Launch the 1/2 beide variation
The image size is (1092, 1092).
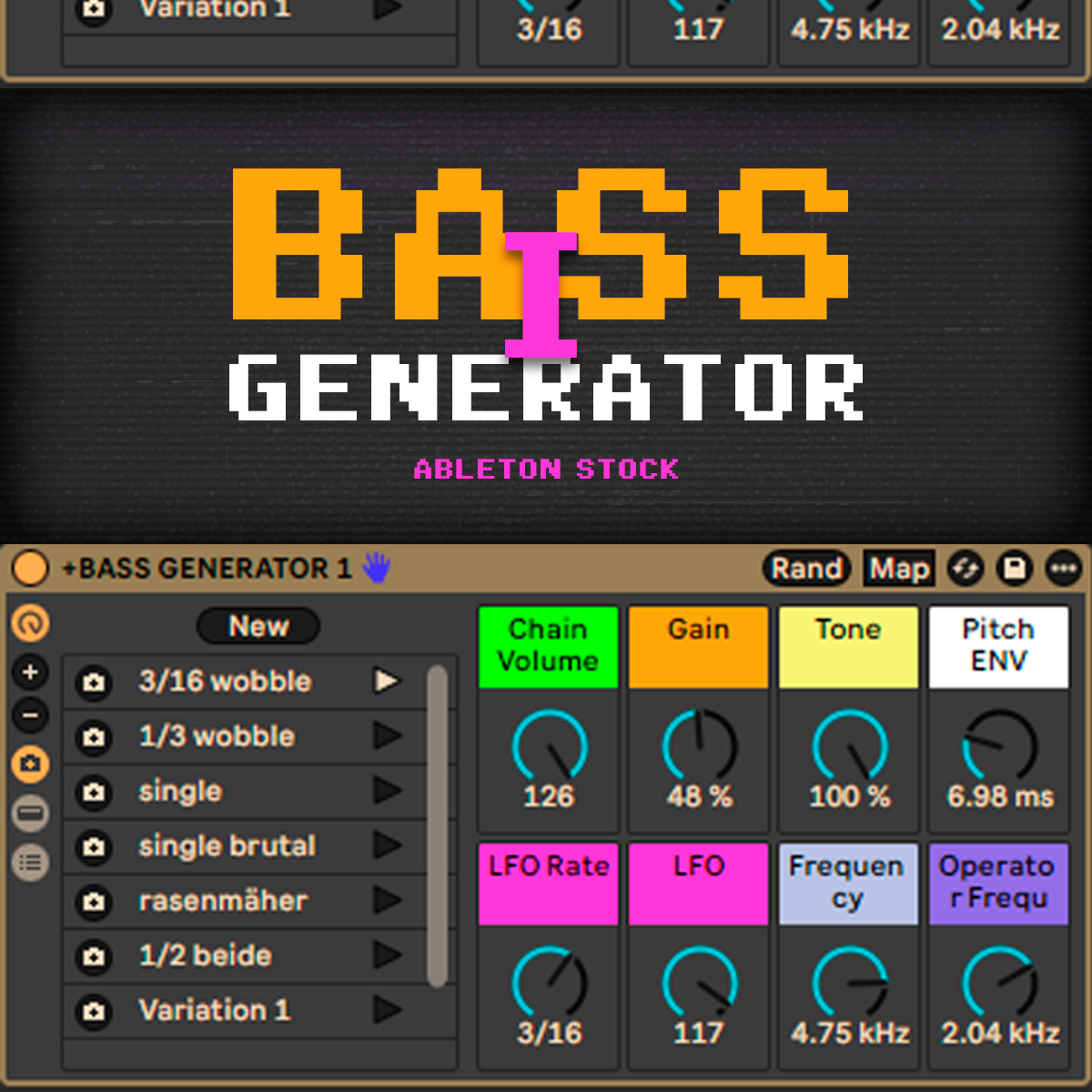(387, 955)
